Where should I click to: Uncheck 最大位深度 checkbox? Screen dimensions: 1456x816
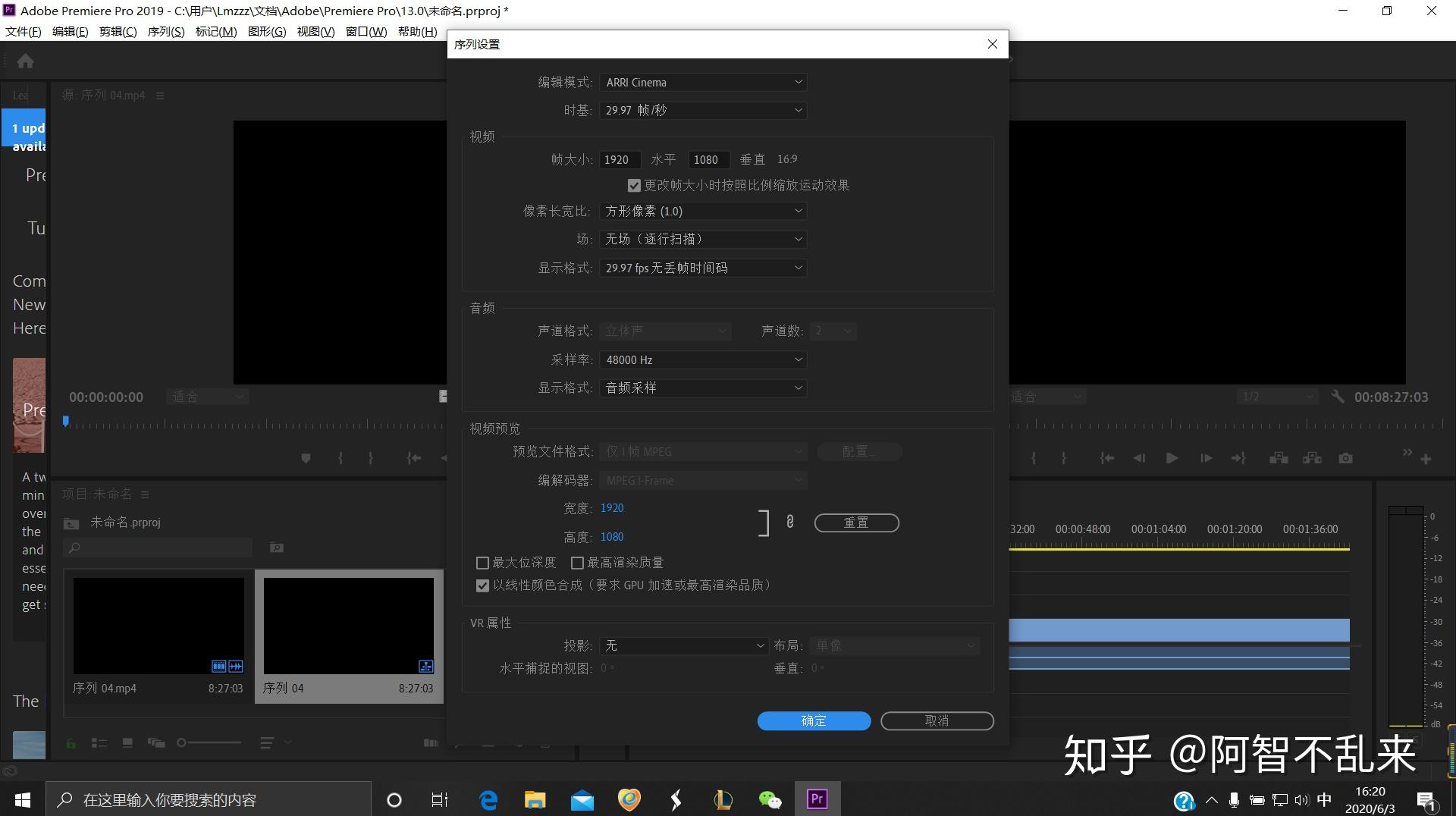pyautogui.click(x=483, y=562)
